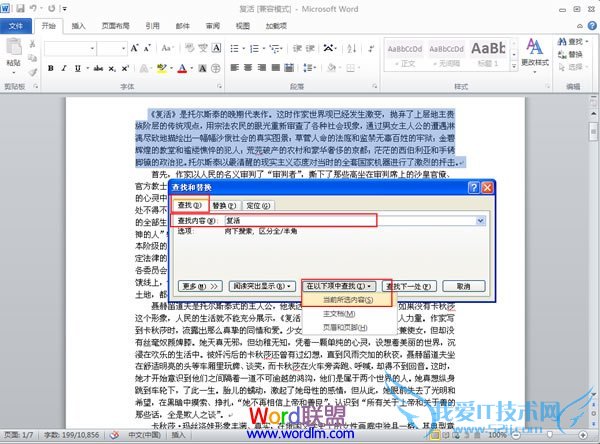This screenshot has height=444, width=600.
Task: Grow font size with larger A icon
Action: pyautogui.click(x=134, y=48)
